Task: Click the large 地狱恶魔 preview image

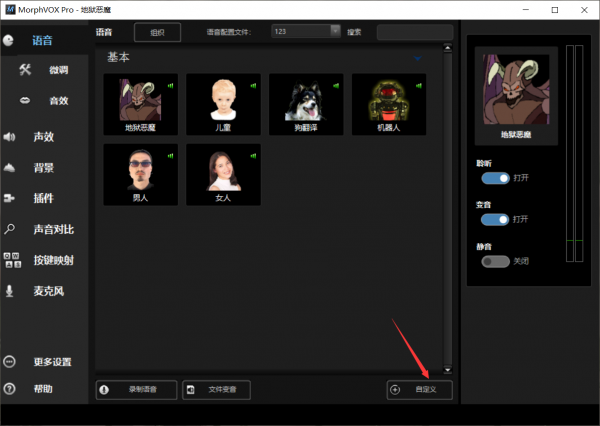Action: point(516,89)
